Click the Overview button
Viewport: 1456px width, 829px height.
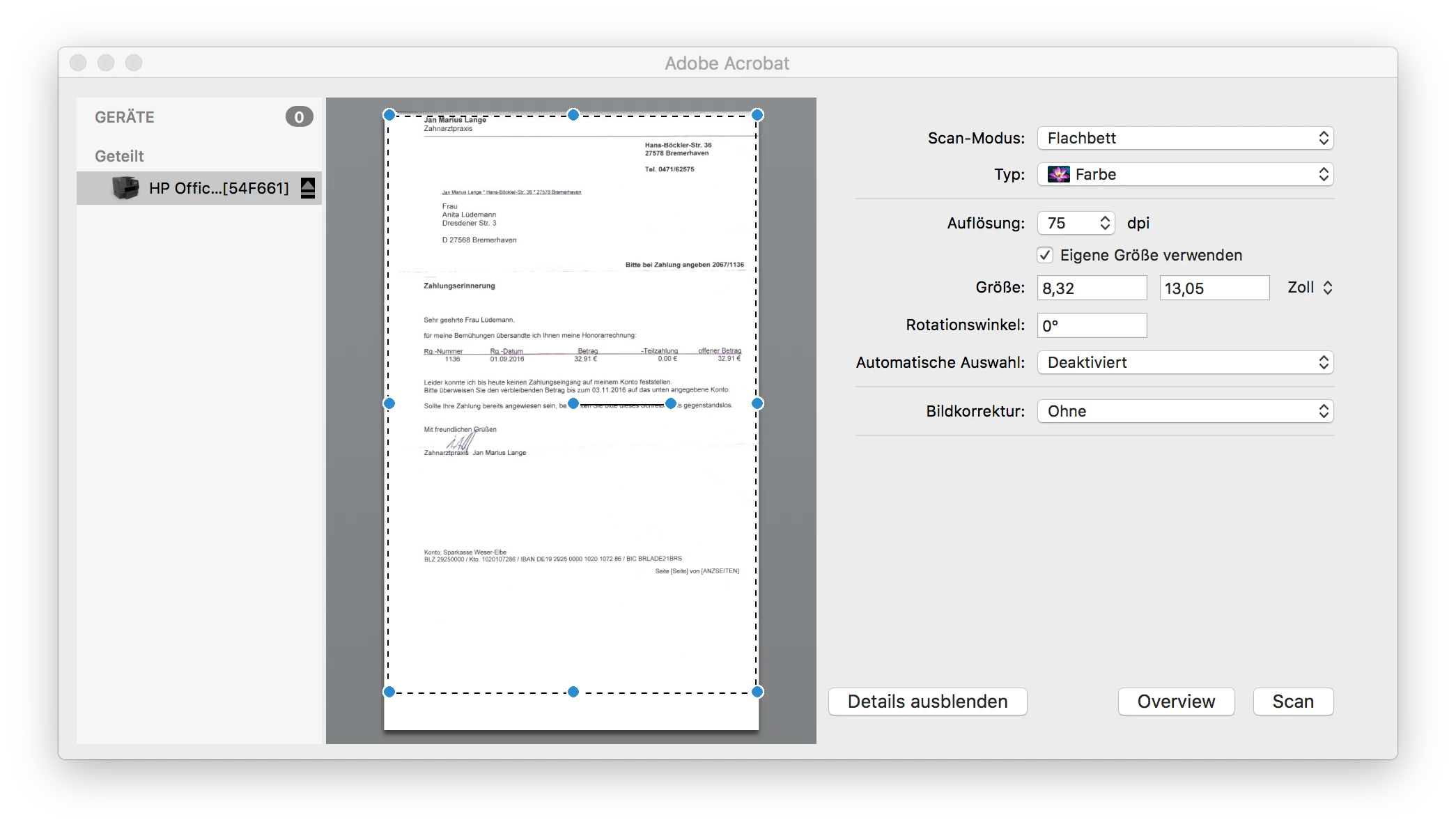[x=1176, y=702]
